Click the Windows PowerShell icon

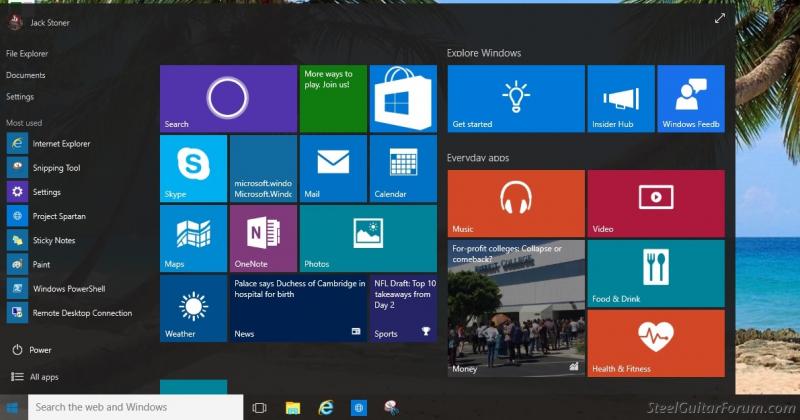click(x=17, y=288)
